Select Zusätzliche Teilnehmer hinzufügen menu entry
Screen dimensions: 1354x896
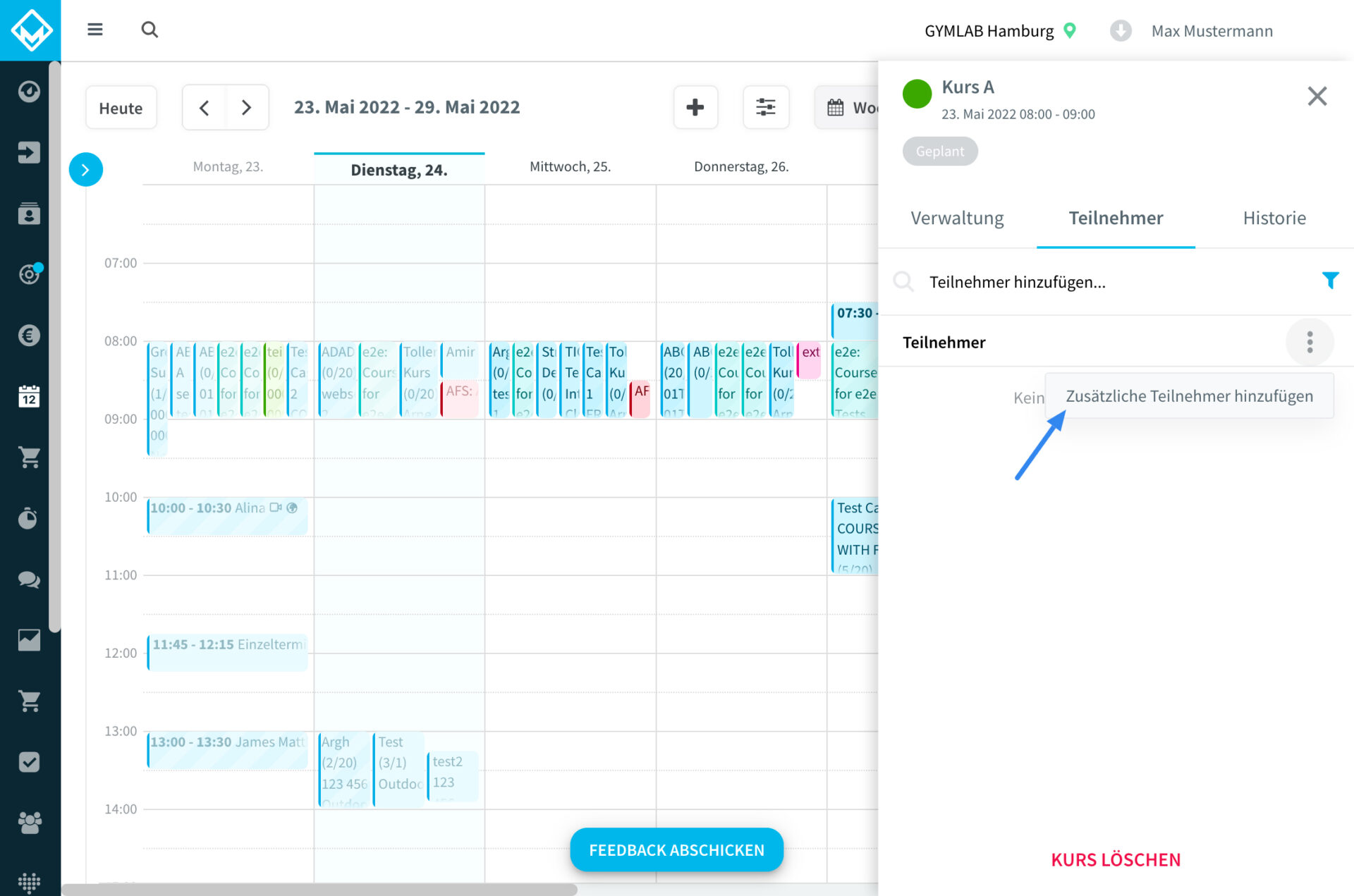(x=1189, y=396)
